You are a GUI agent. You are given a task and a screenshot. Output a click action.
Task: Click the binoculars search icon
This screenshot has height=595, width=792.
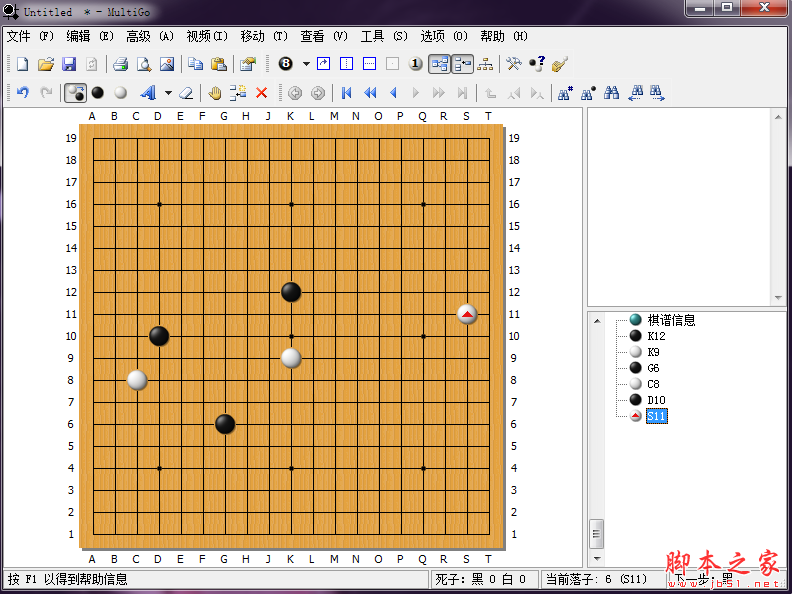tap(611, 93)
